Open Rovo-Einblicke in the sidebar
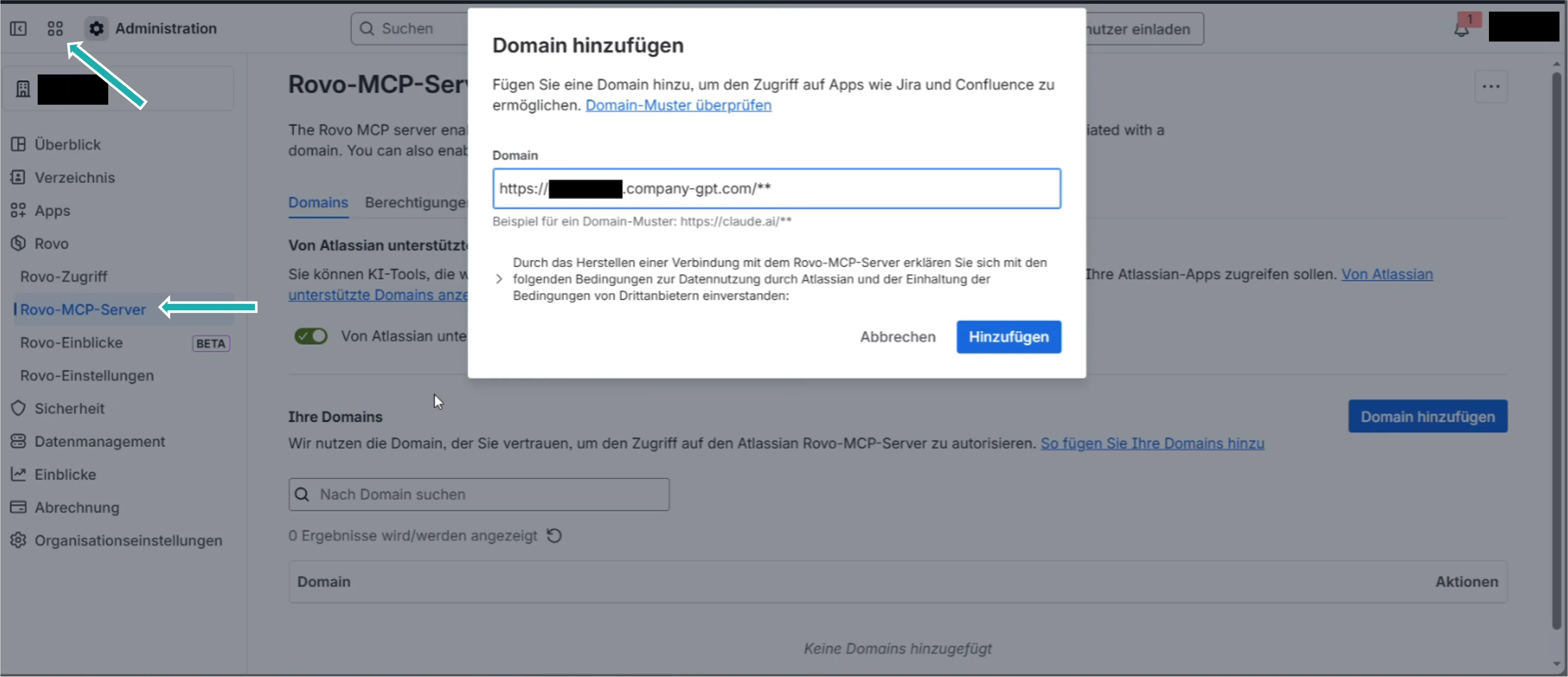The height and width of the screenshot is (677, 1568). [71, 342]
